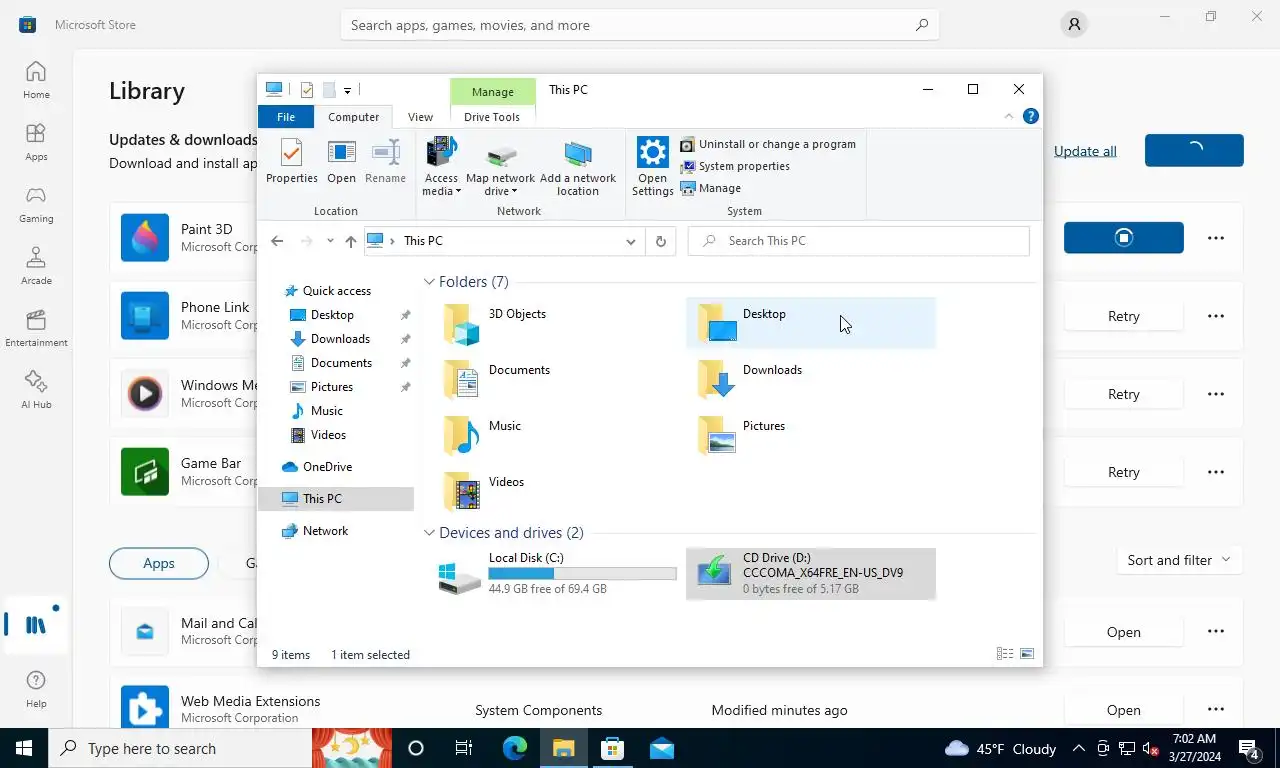Screen dimensions: 1280x768
Task: Switch to the View ribbon tab
Action: pyautogui.click(x=421, y=117)
